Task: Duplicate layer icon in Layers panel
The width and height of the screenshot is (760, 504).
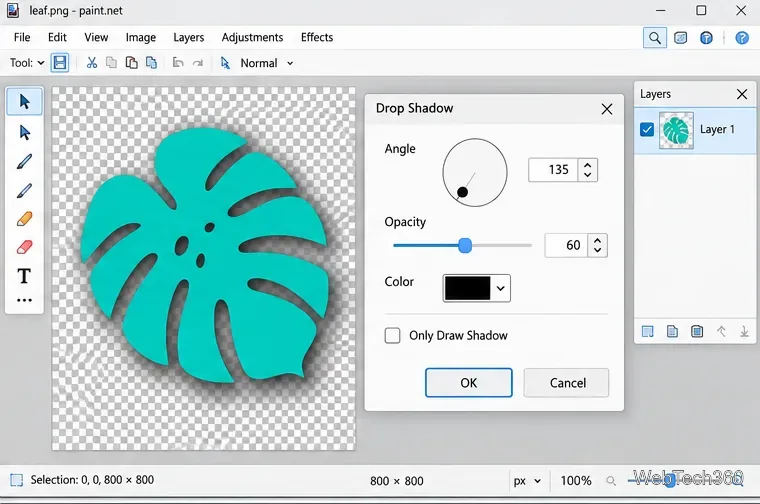Action: [x=672, y=331]
